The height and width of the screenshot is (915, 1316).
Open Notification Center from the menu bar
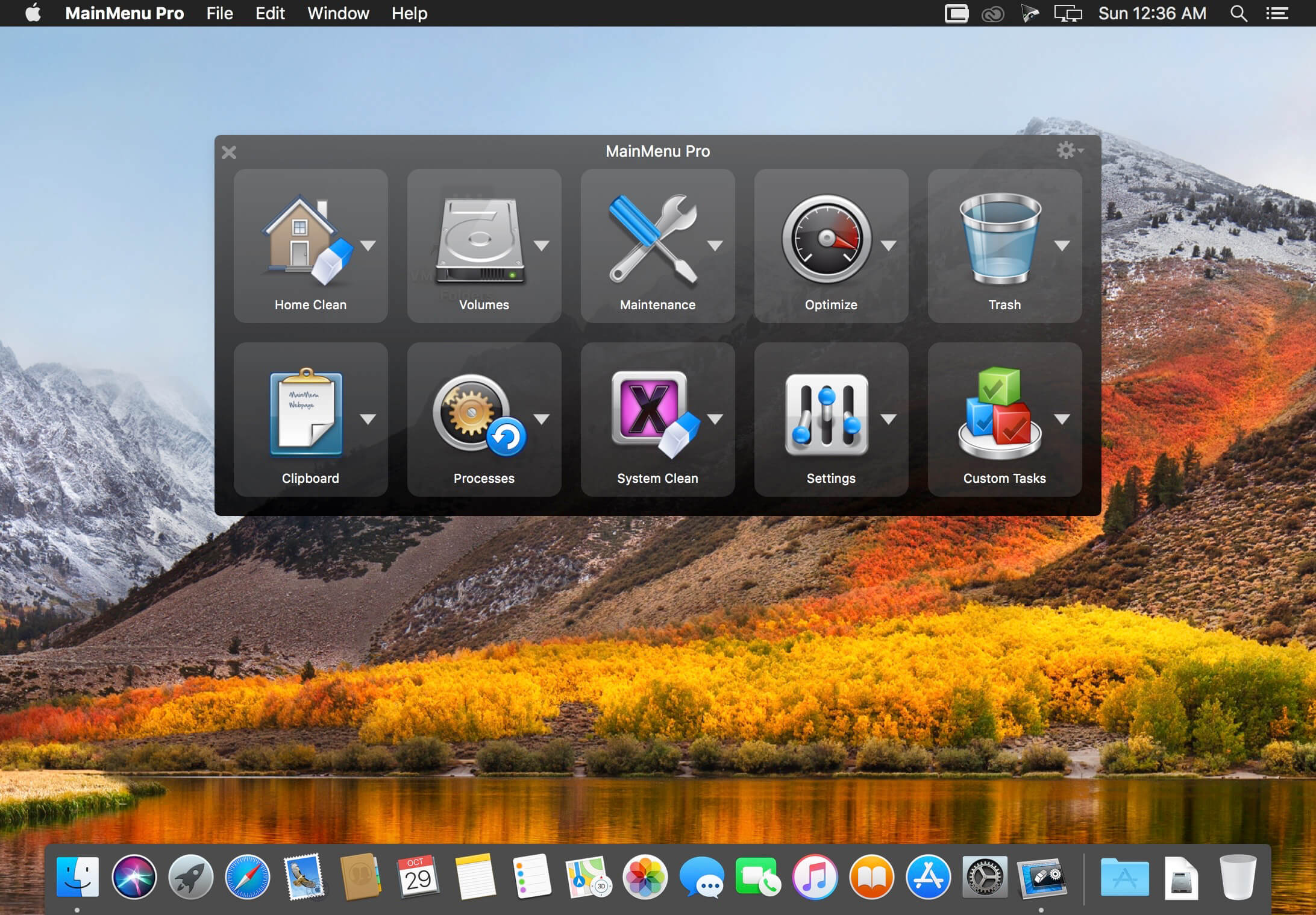click(1277, 13)
